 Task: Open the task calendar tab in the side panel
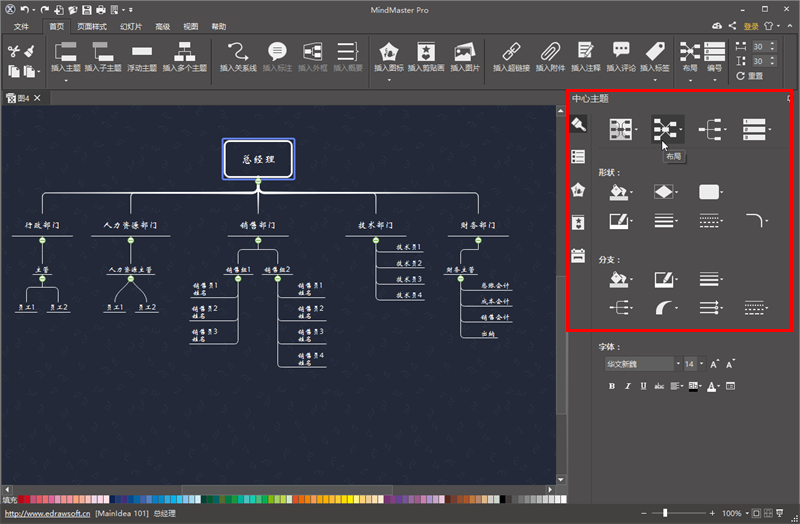click(578, 255)
